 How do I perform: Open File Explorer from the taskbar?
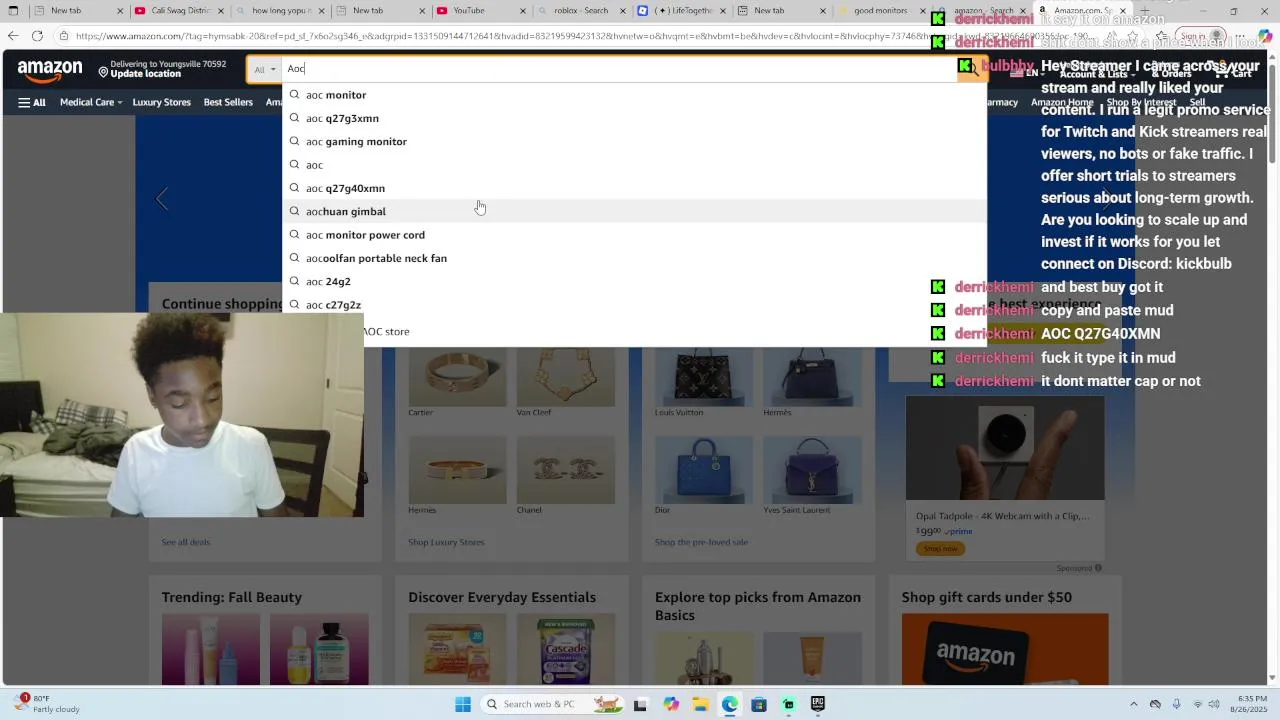(x=700, y=704)
